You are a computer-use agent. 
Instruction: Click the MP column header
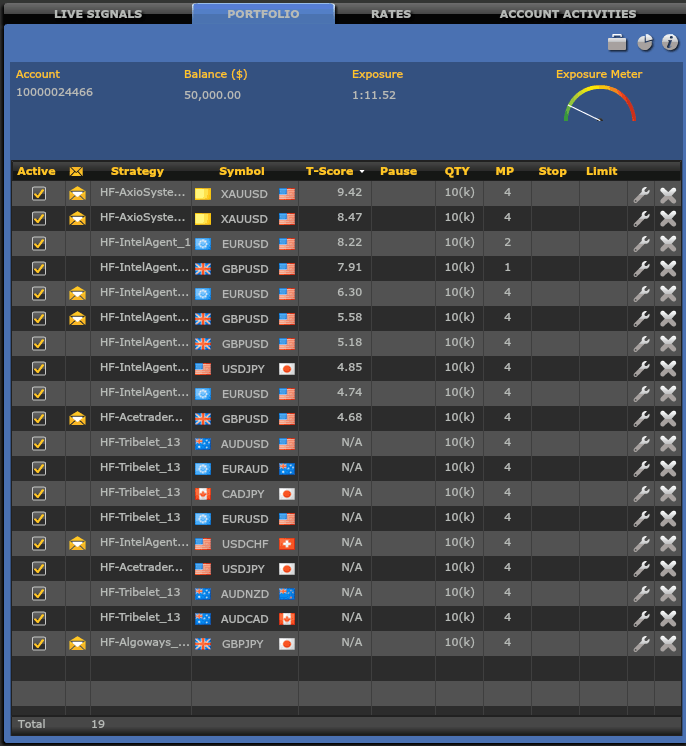click(x=505, y=171)
